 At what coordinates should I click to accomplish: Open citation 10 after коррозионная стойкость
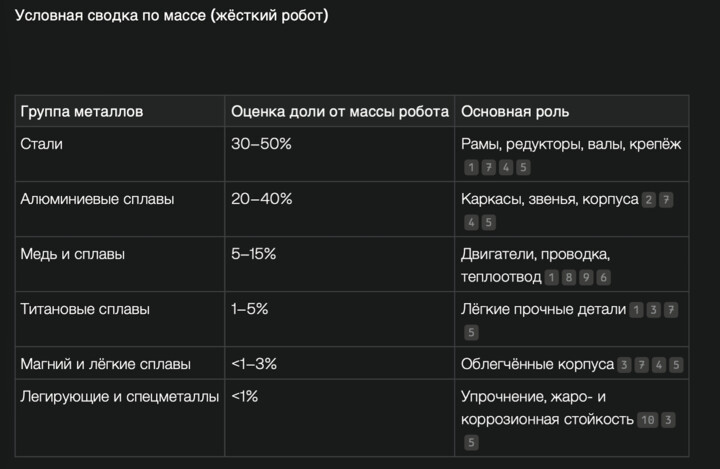pos(647,419)
